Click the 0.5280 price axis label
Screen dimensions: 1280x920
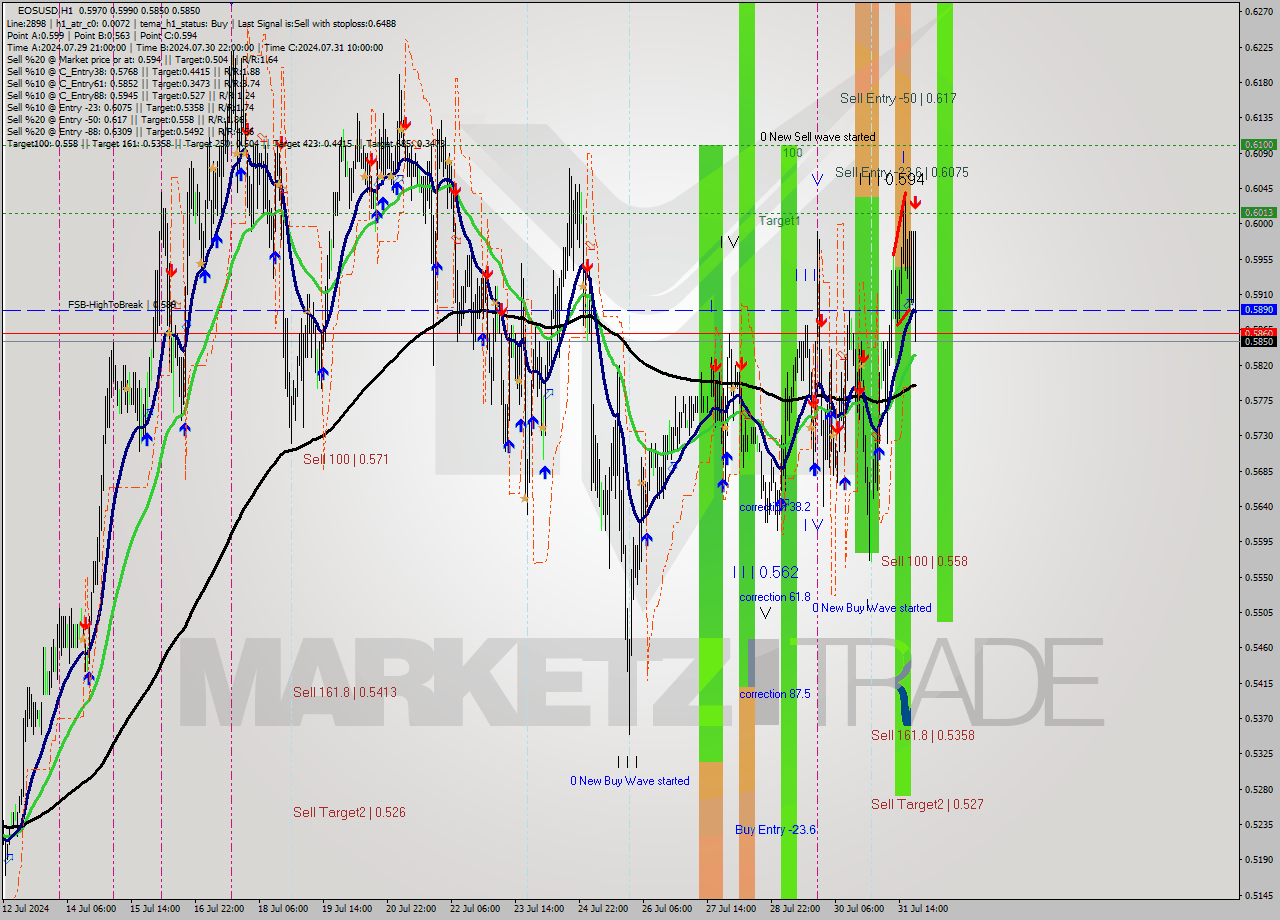1258,789
